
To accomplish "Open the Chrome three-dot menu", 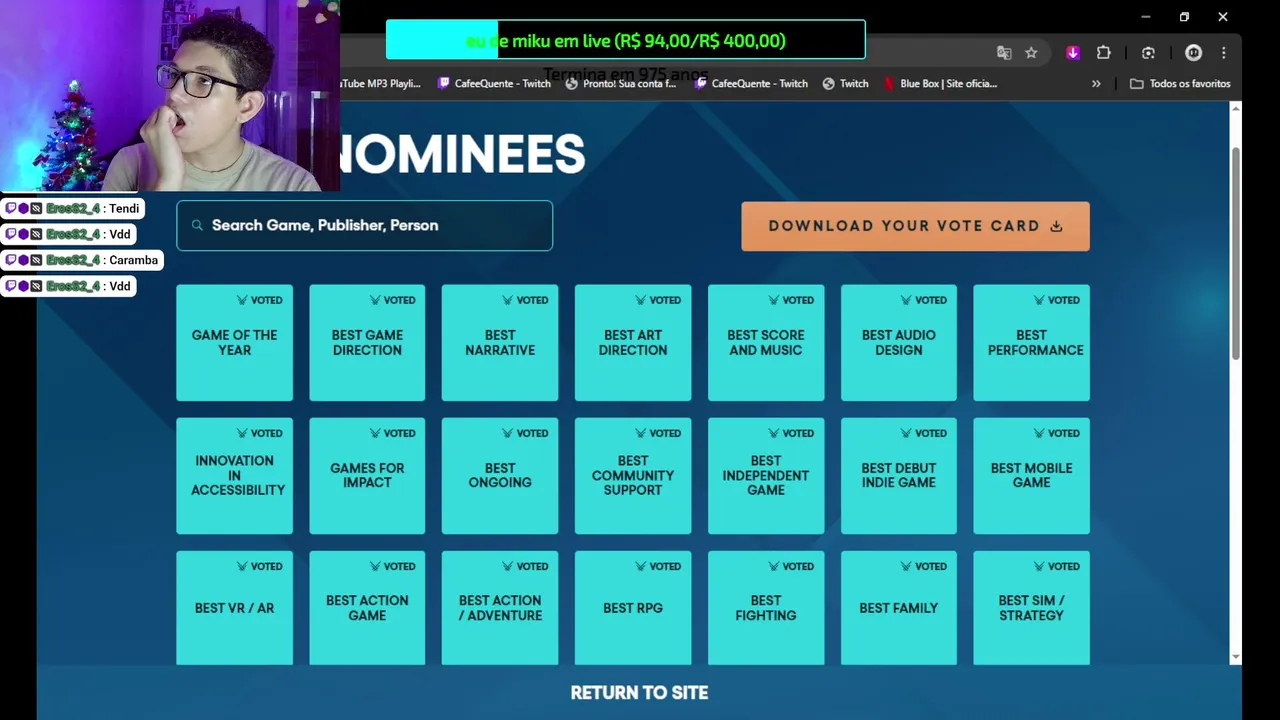I will pyautogui.click(x=1224, y=53).
